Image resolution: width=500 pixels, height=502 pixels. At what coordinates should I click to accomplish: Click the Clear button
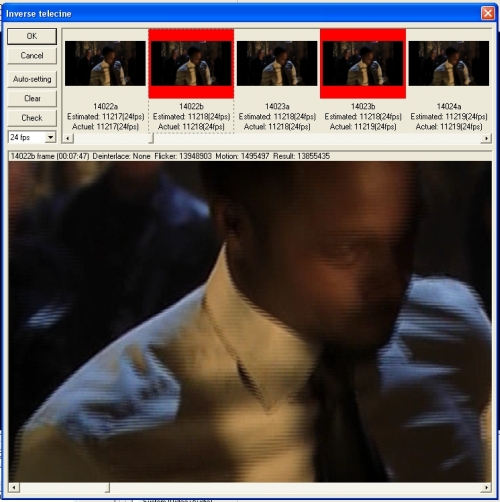click(x=32, y=98)
